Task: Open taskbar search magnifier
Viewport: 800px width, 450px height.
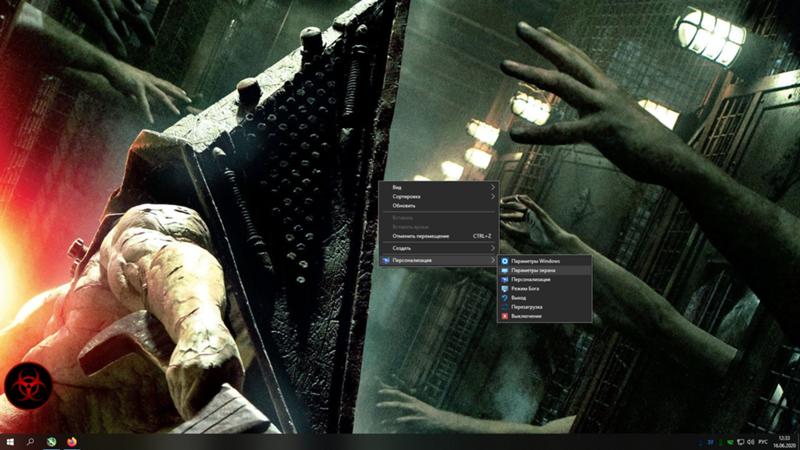Action: pyautogui.click(x=30, y=442)
